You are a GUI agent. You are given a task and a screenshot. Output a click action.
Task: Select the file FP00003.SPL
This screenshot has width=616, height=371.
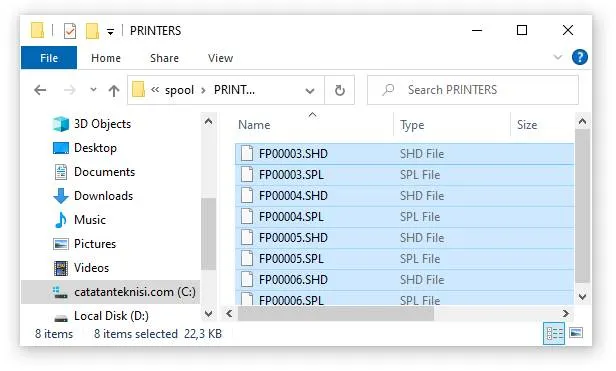[405, 174]
